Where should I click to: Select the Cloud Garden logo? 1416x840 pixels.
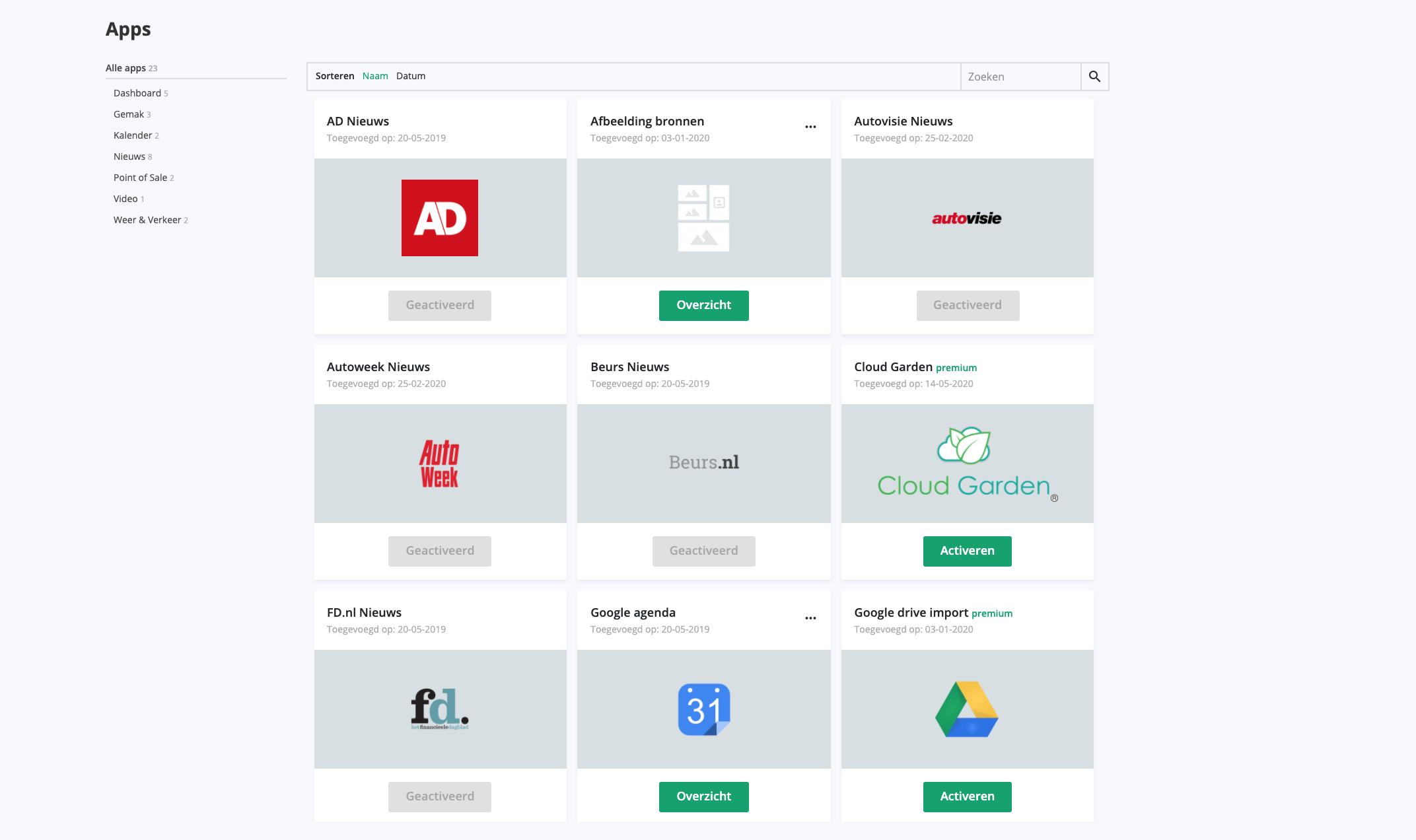pyautogui.click(x=966, y=463)
